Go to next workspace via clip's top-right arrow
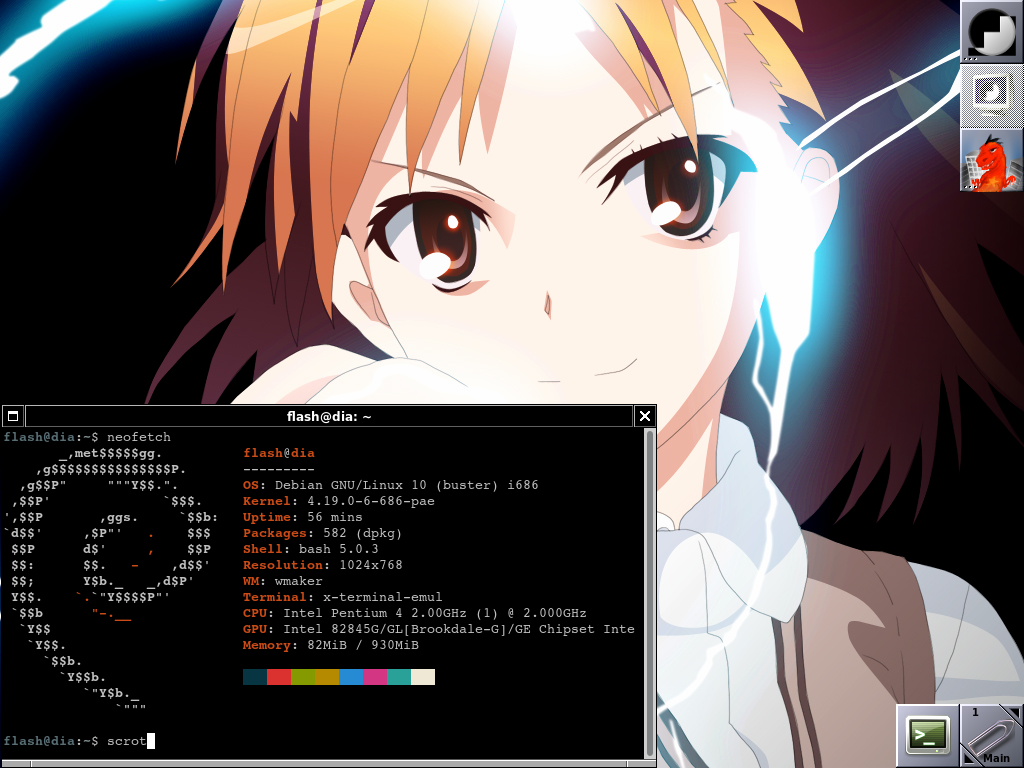1024x768 pixels. tap(1014, 712)
